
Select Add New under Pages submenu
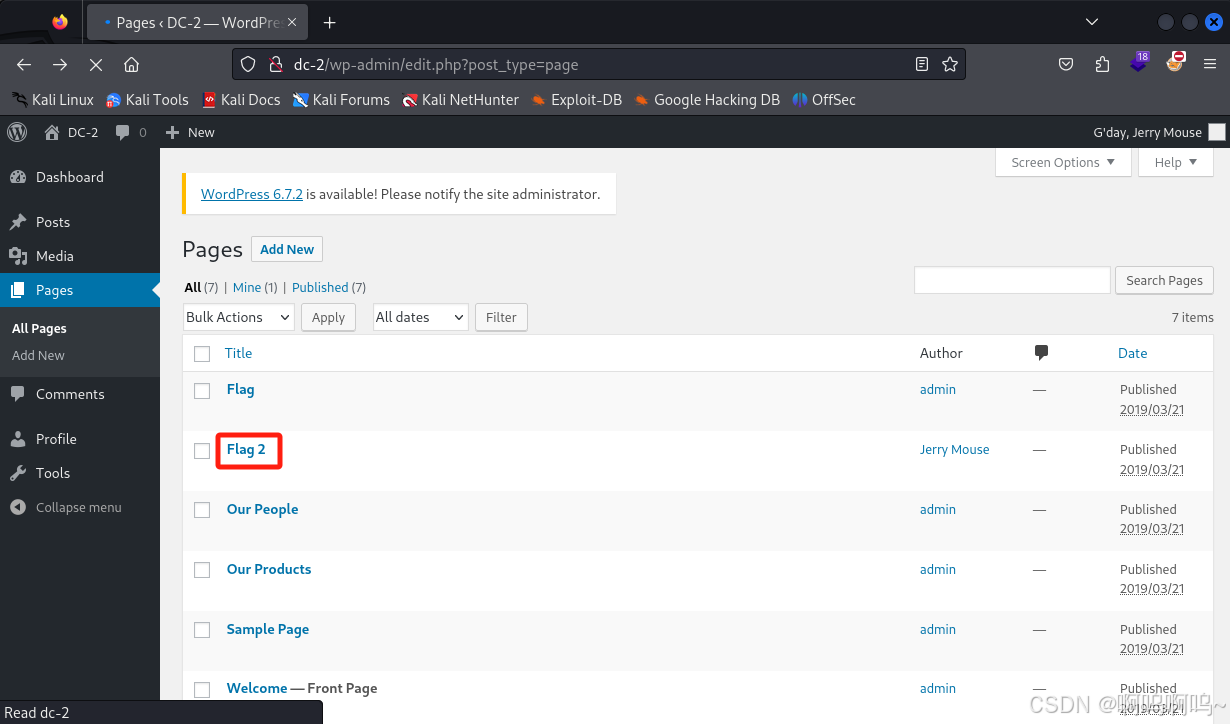[x=38, y=355]
